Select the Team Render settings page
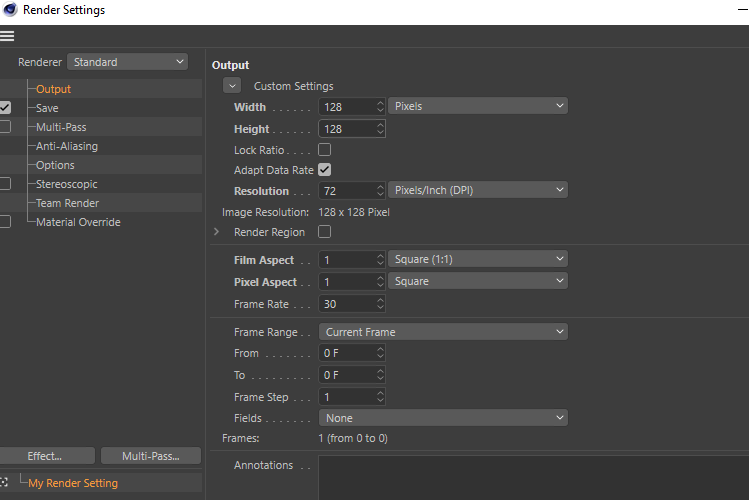 (67, 203)
